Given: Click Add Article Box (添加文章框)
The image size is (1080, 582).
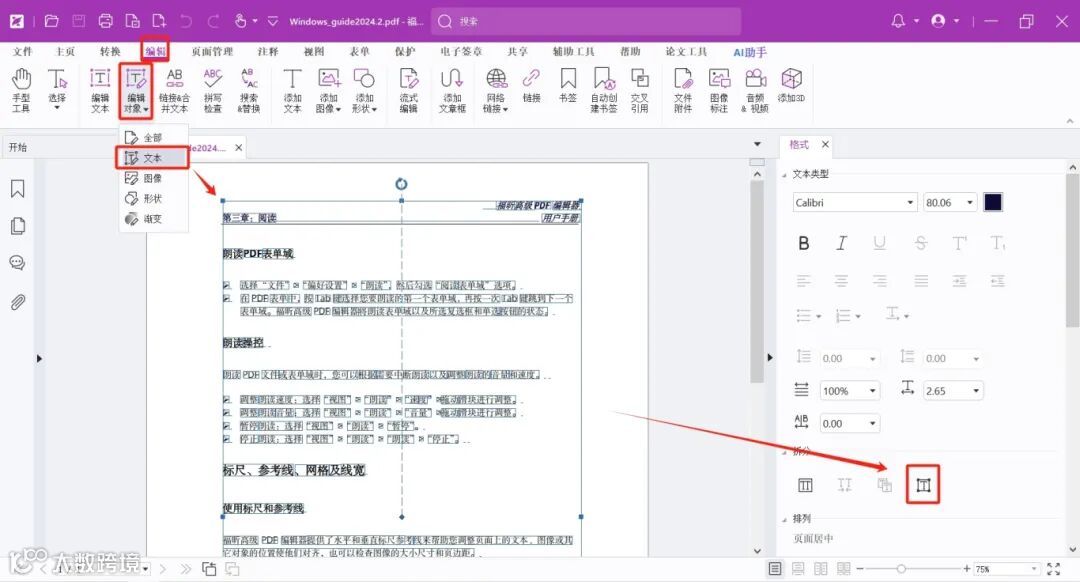Looking at the screenshot, I should (x=452, y=90).
